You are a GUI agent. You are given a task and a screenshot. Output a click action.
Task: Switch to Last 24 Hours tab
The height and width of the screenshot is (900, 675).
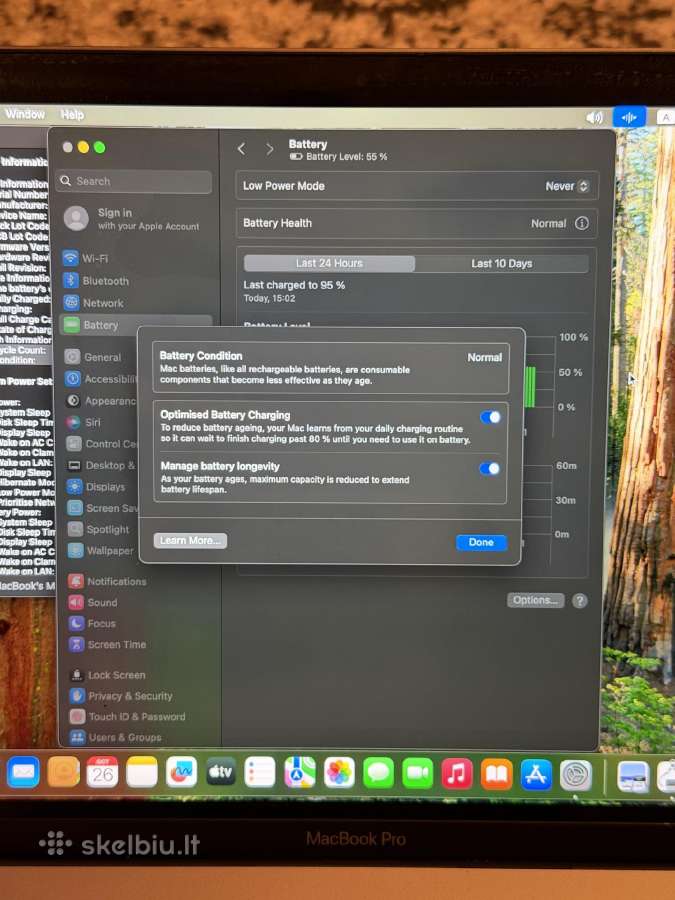pyautogui.click(x=329, y=263)
